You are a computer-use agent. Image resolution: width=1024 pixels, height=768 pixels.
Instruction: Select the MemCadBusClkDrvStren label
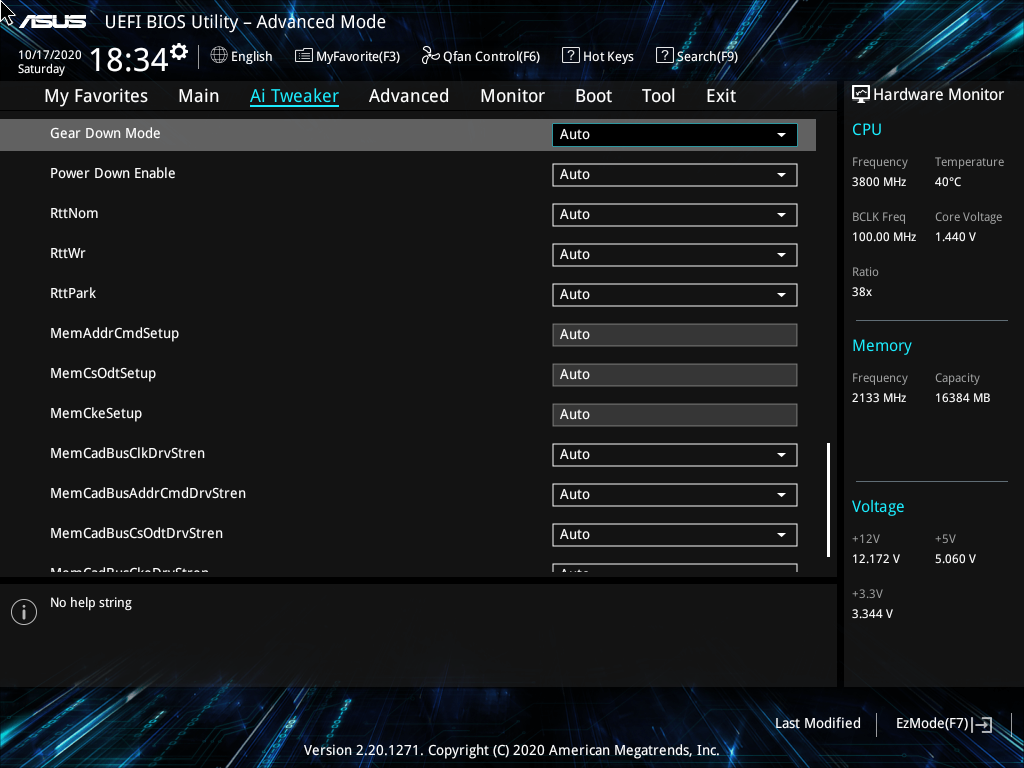pos(127,453)
